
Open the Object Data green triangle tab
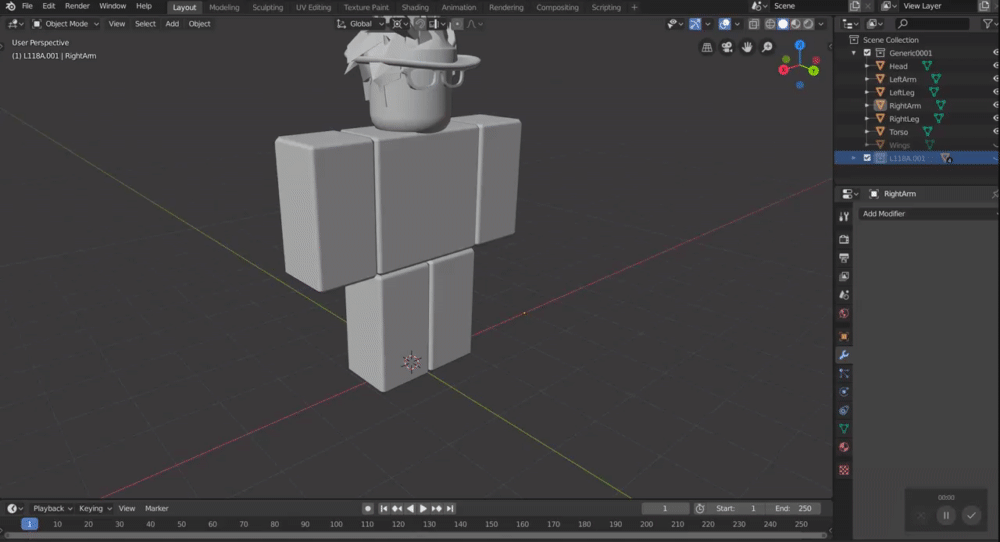(x=844, y=428)
